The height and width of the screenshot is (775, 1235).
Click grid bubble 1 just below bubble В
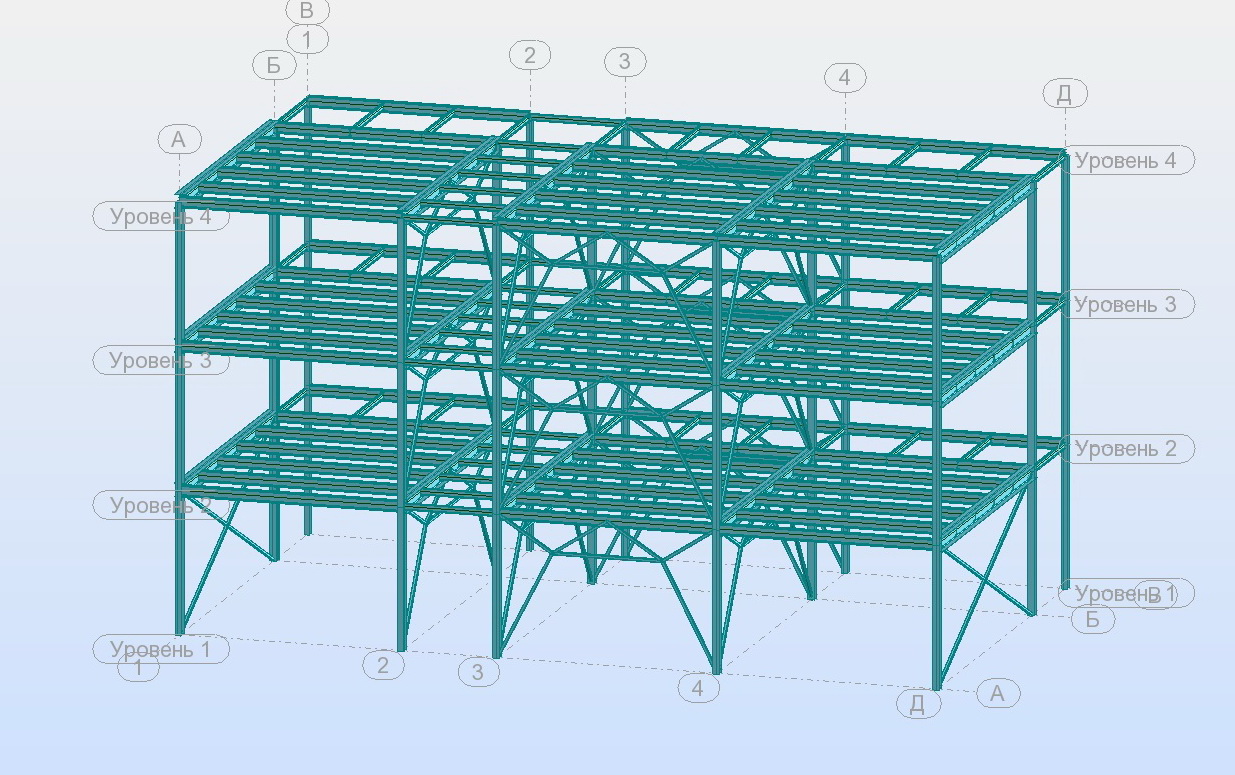pyautogui.click(x=307, y=39)
